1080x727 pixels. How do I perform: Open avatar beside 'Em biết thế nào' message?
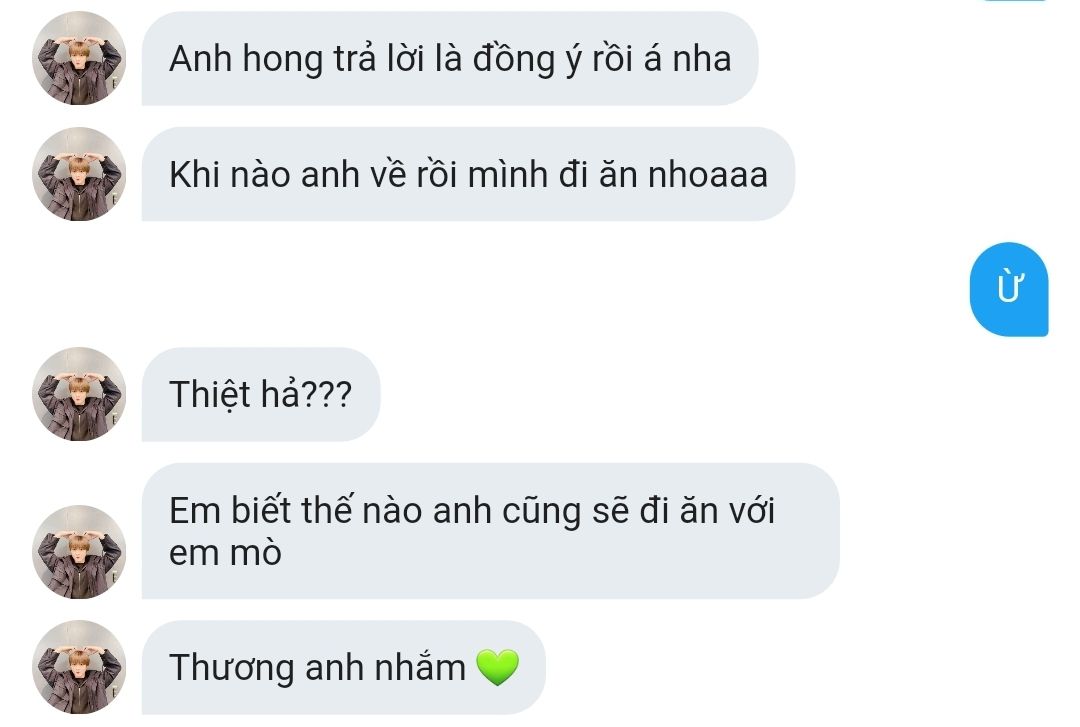79,551
